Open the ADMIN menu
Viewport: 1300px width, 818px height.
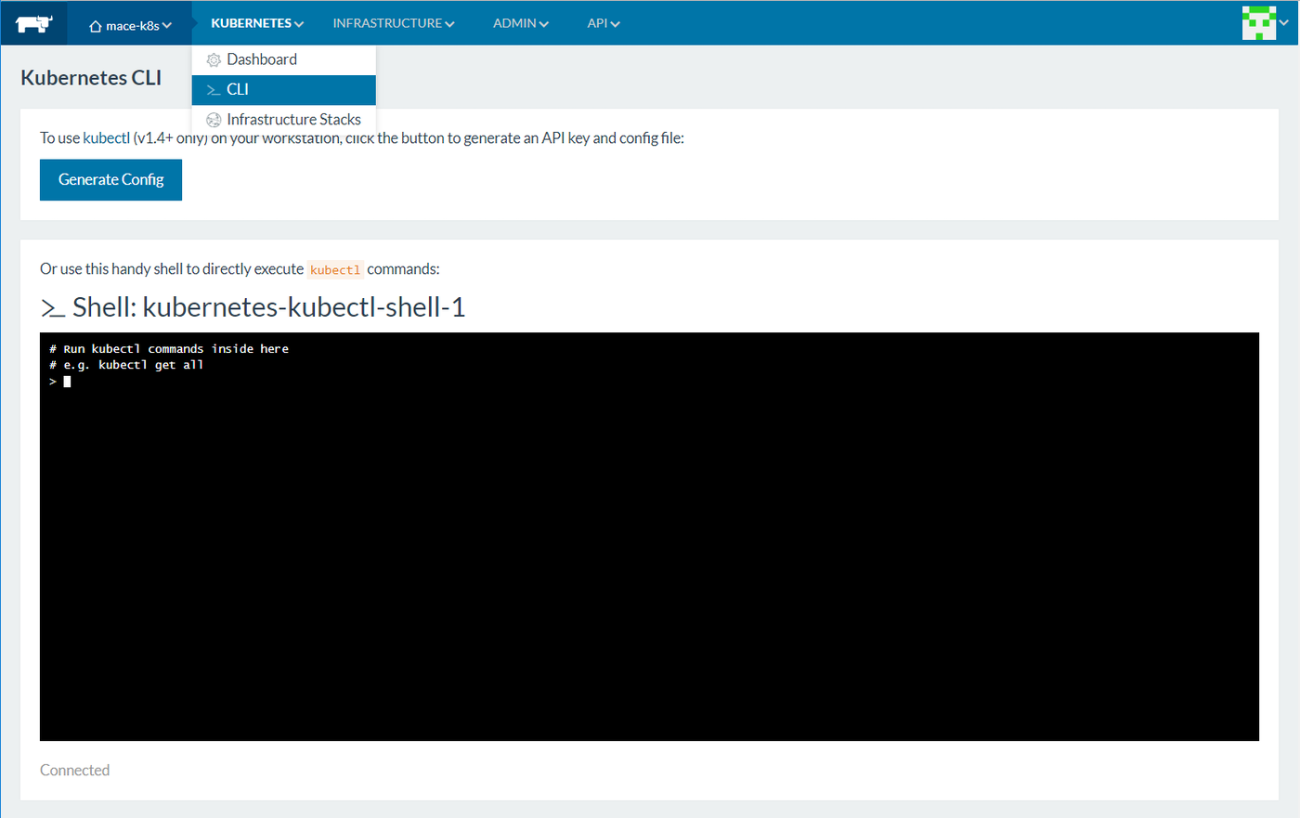(x=520, y=23)
